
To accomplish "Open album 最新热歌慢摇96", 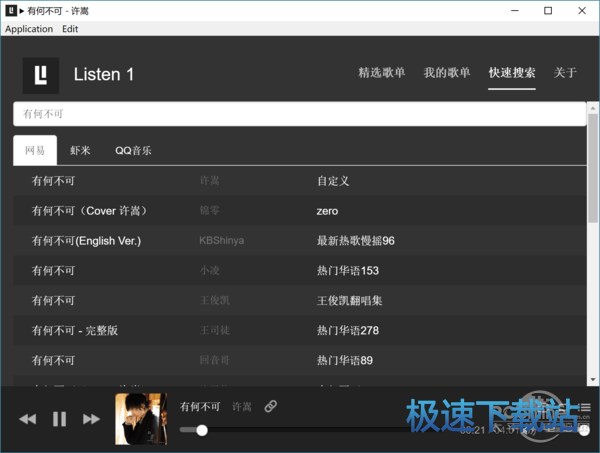I will 355,241.
